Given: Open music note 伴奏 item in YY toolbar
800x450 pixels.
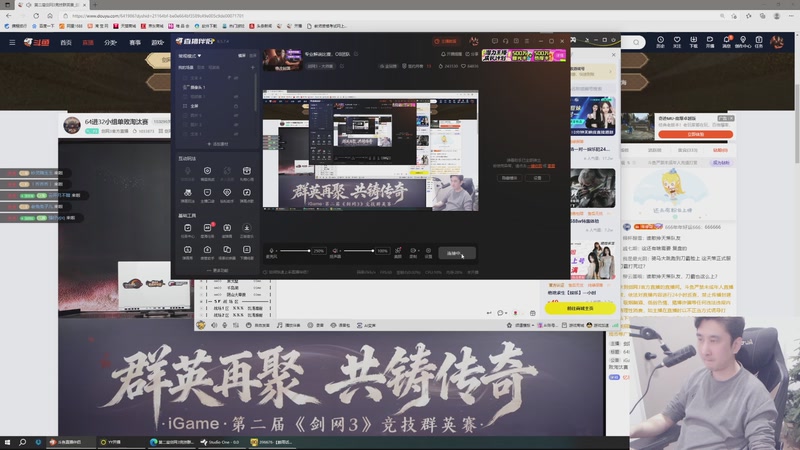Looking at the screenshot, I should (x=288, y=325).
